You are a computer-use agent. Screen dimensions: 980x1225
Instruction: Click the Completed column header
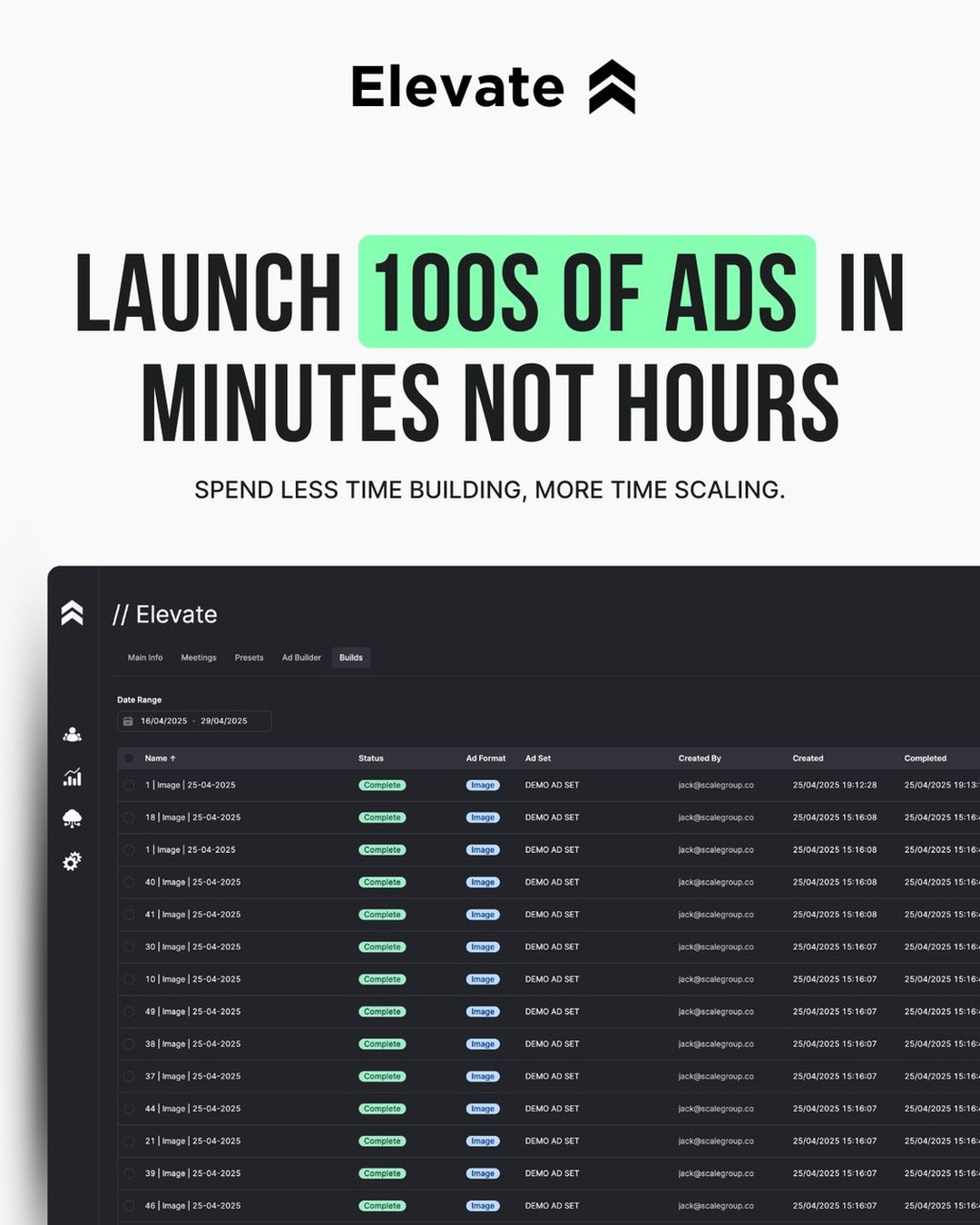tap(926, 759)
